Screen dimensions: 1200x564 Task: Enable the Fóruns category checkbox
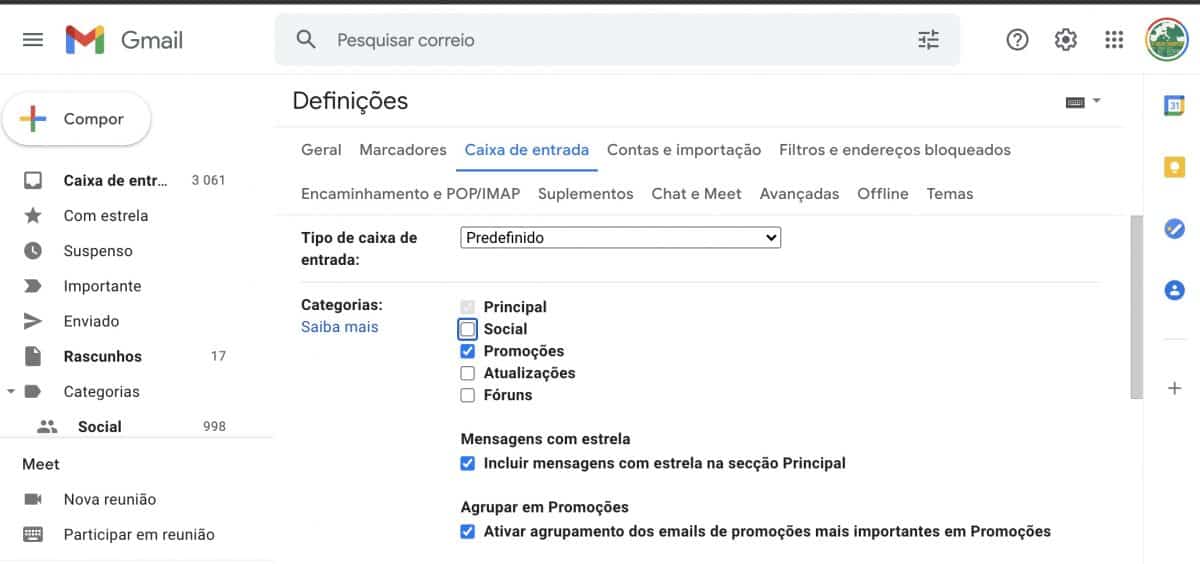467,395
